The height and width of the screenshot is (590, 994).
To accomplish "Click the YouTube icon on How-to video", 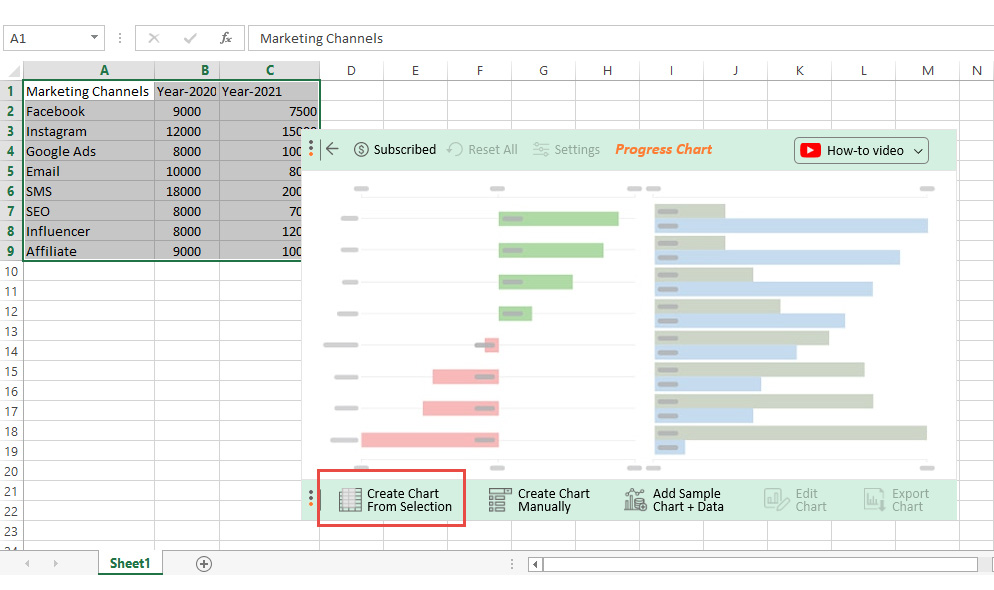I will pyautogui.click(x=811, y=150).
